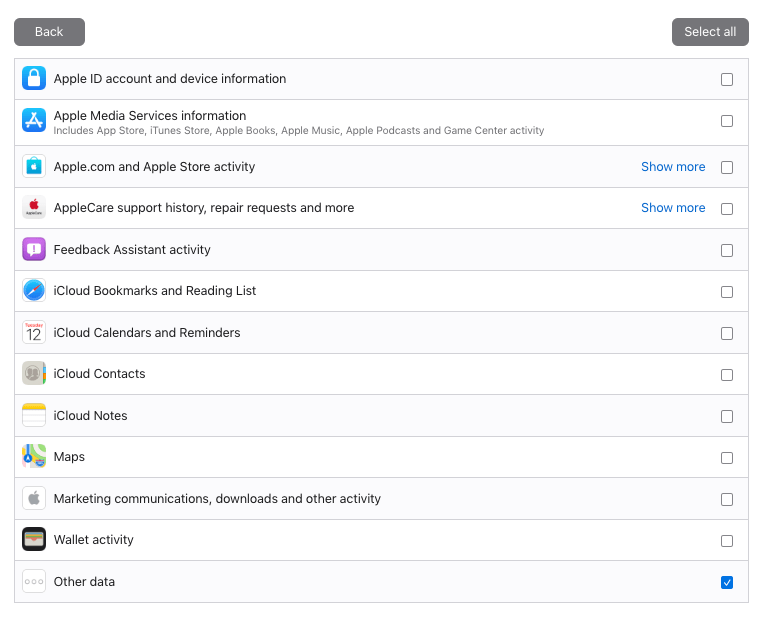The width and height of the screenshot is (769, 618).
Task: Click the Apple ID lock icon
Action: click(x=34, y=78)
